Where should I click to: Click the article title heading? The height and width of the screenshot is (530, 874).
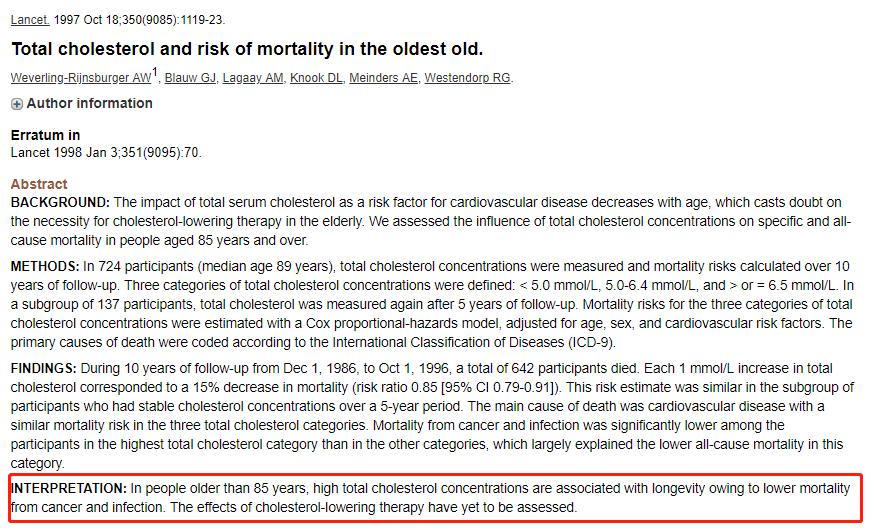(247, 49)
